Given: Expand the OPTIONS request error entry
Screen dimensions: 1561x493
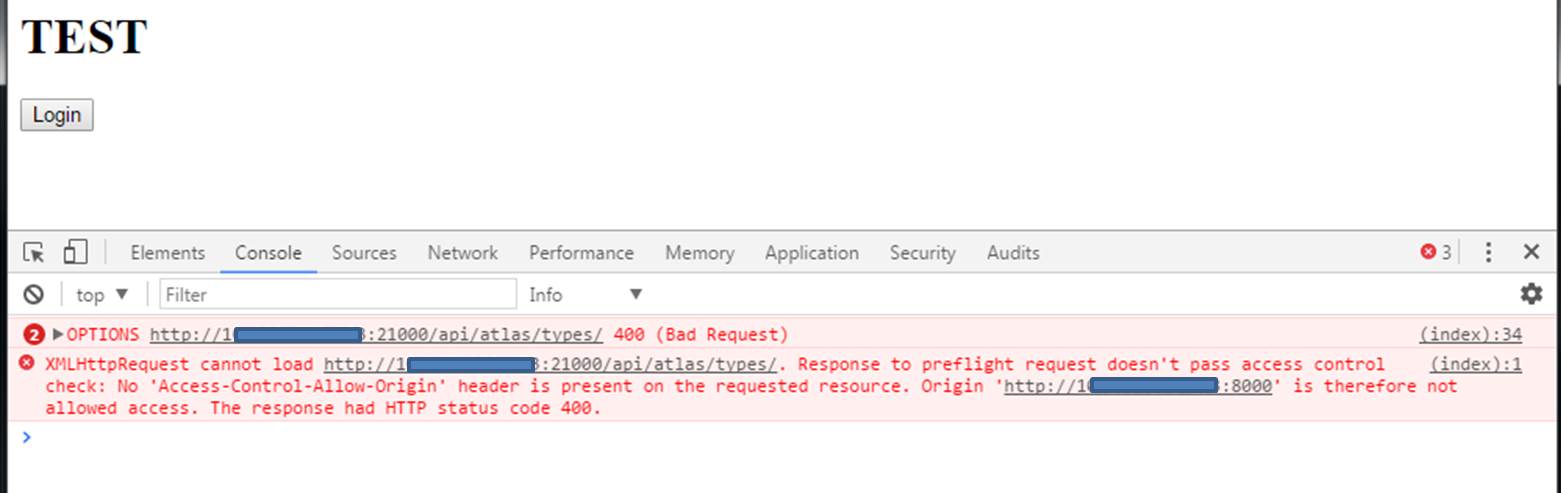Looking at the screenshot, I should coord(58,334).
